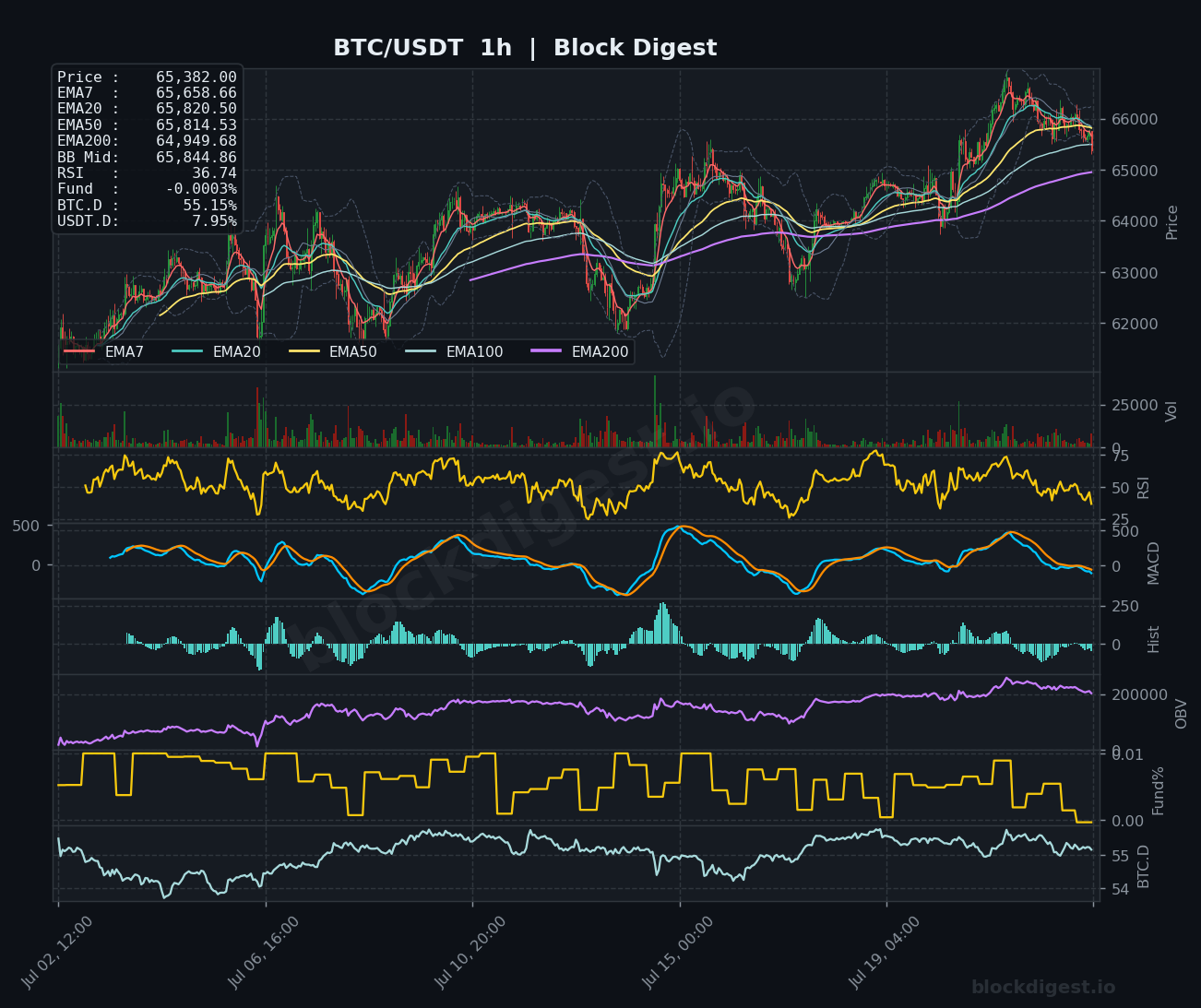The image size is (1201, 1008).
Task: Click the purple EMA200 legend line swatch
Action: pos(547,351)
